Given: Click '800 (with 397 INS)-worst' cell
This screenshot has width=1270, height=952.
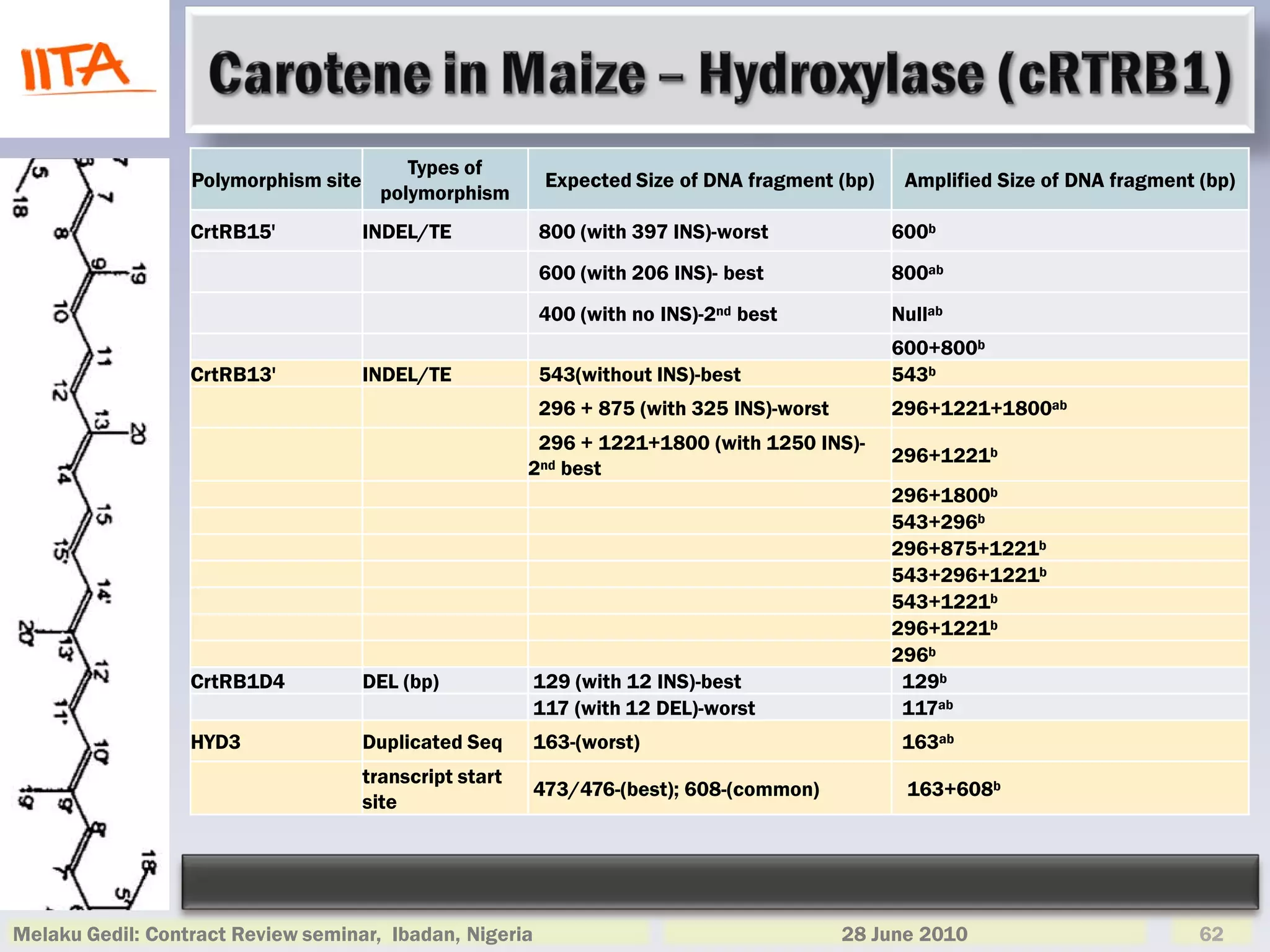Looking at the screenshot, I should coord(709,231).
